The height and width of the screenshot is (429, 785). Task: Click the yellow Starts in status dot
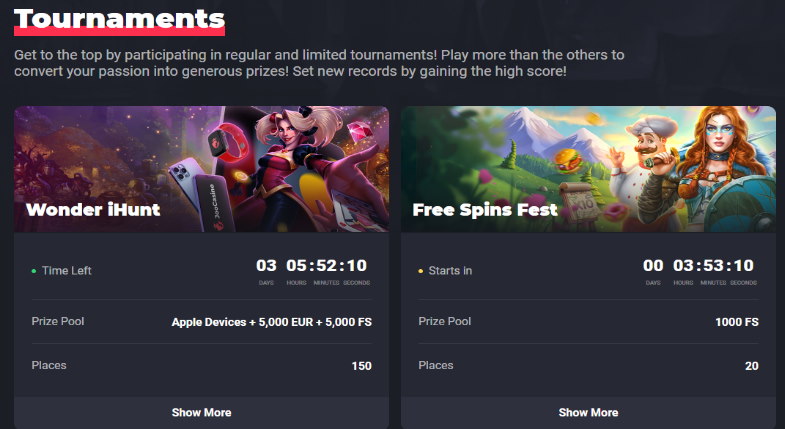(x=421, y=271)
